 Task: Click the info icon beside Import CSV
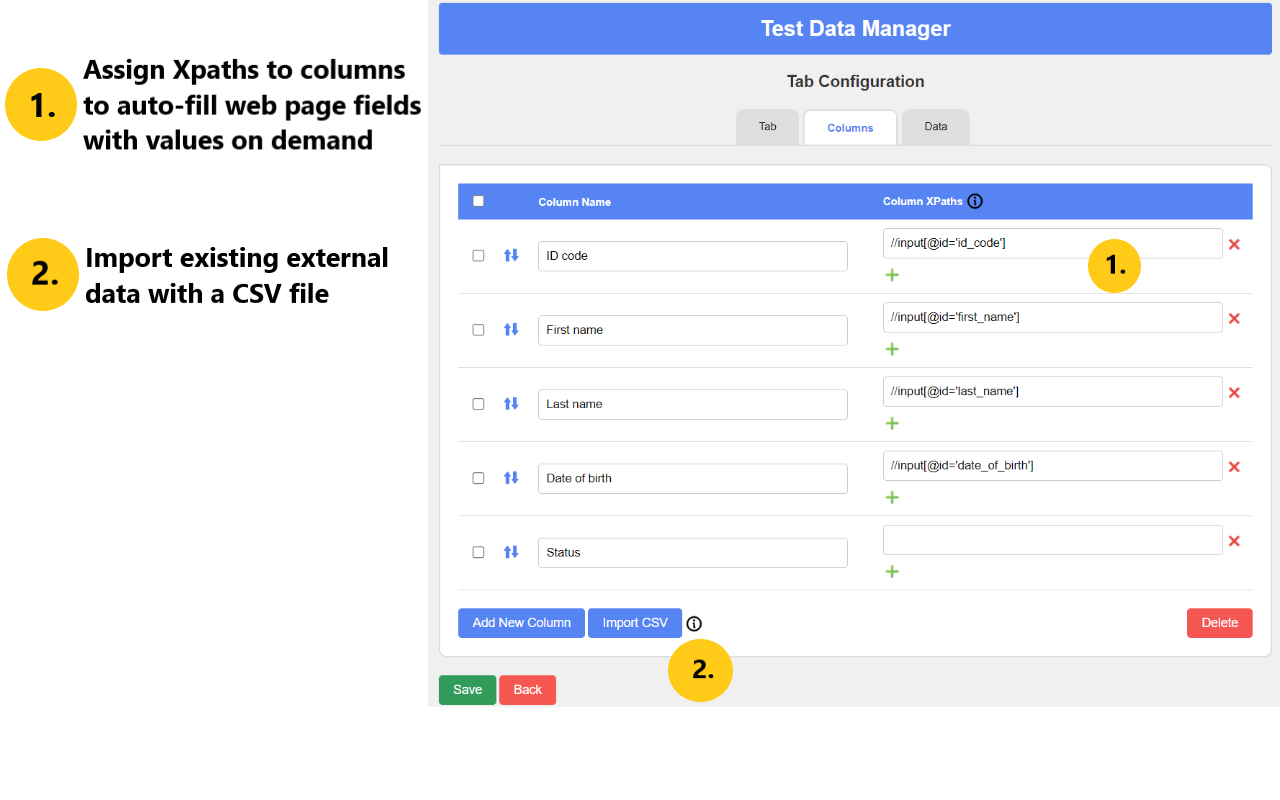[x=694, y=623]
